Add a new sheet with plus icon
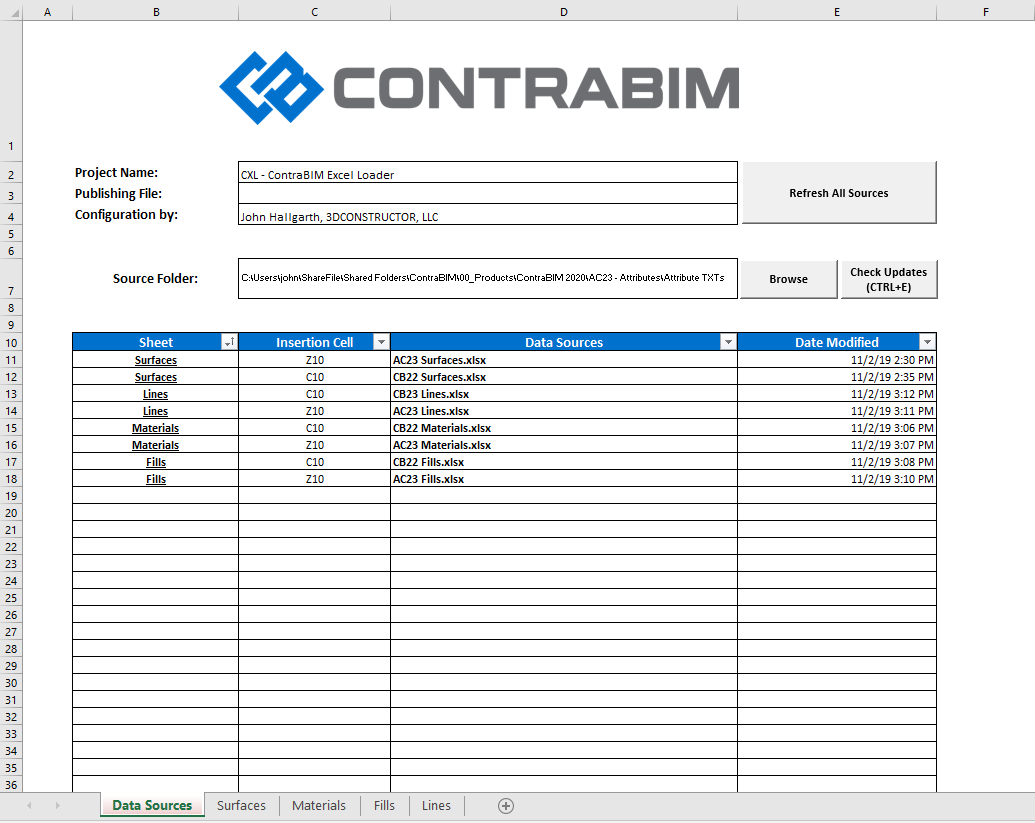Viewport: 1035px width, 823px height. (506, 806)
